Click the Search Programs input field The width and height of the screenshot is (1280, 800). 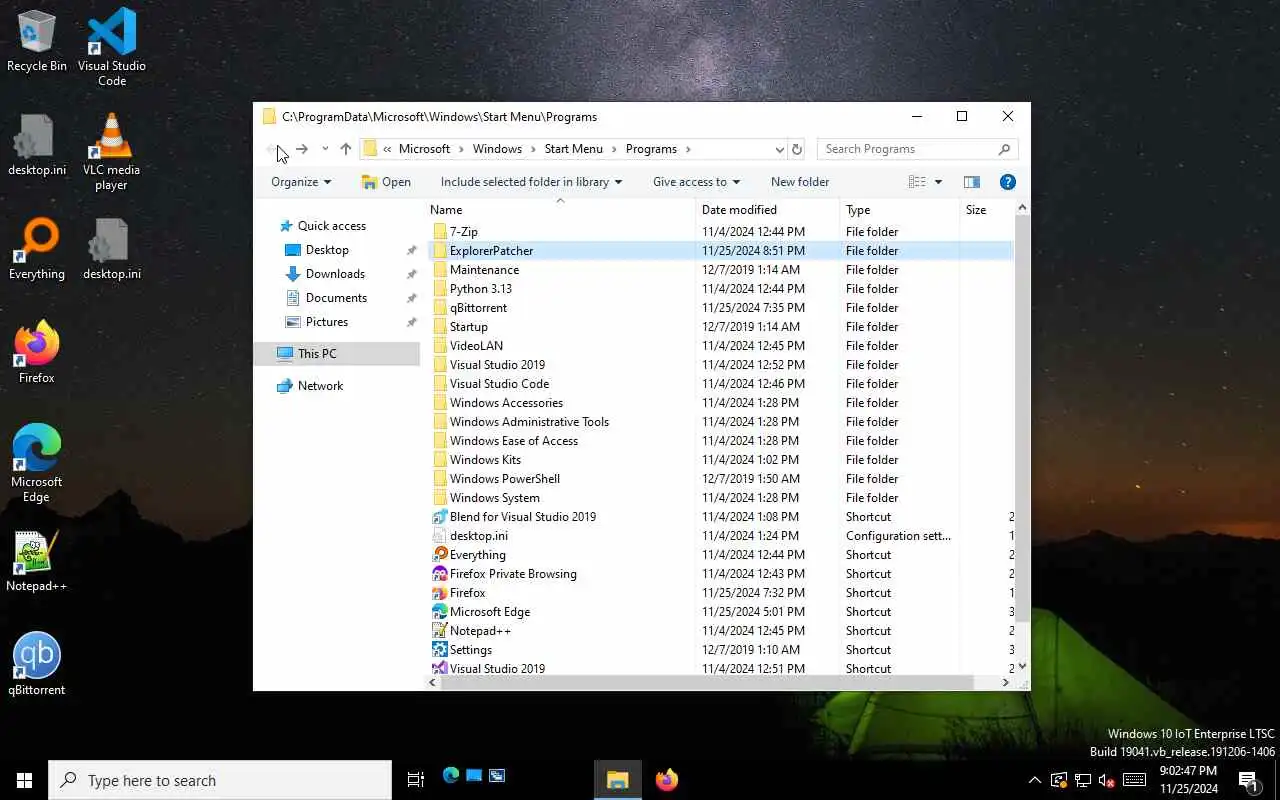click(918, 149)
